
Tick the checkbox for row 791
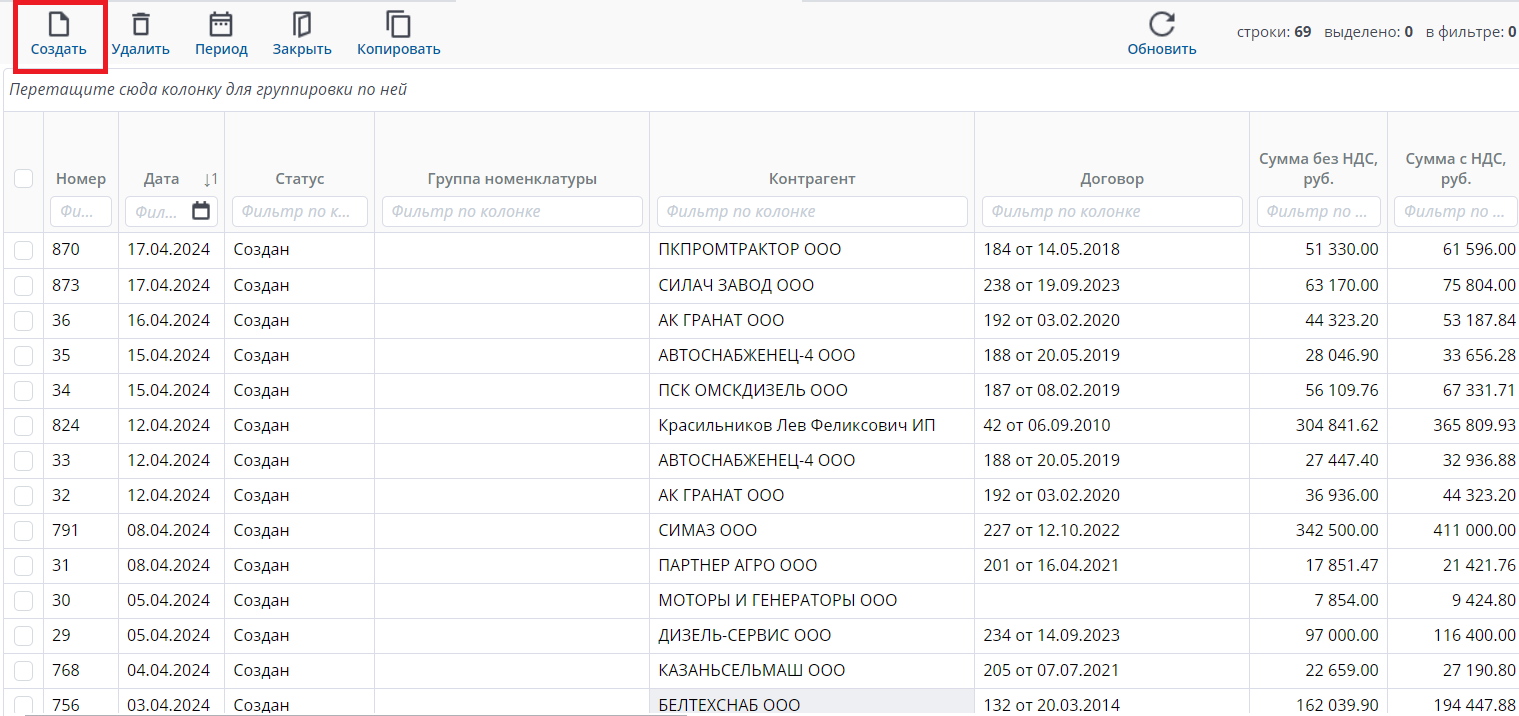24,530
